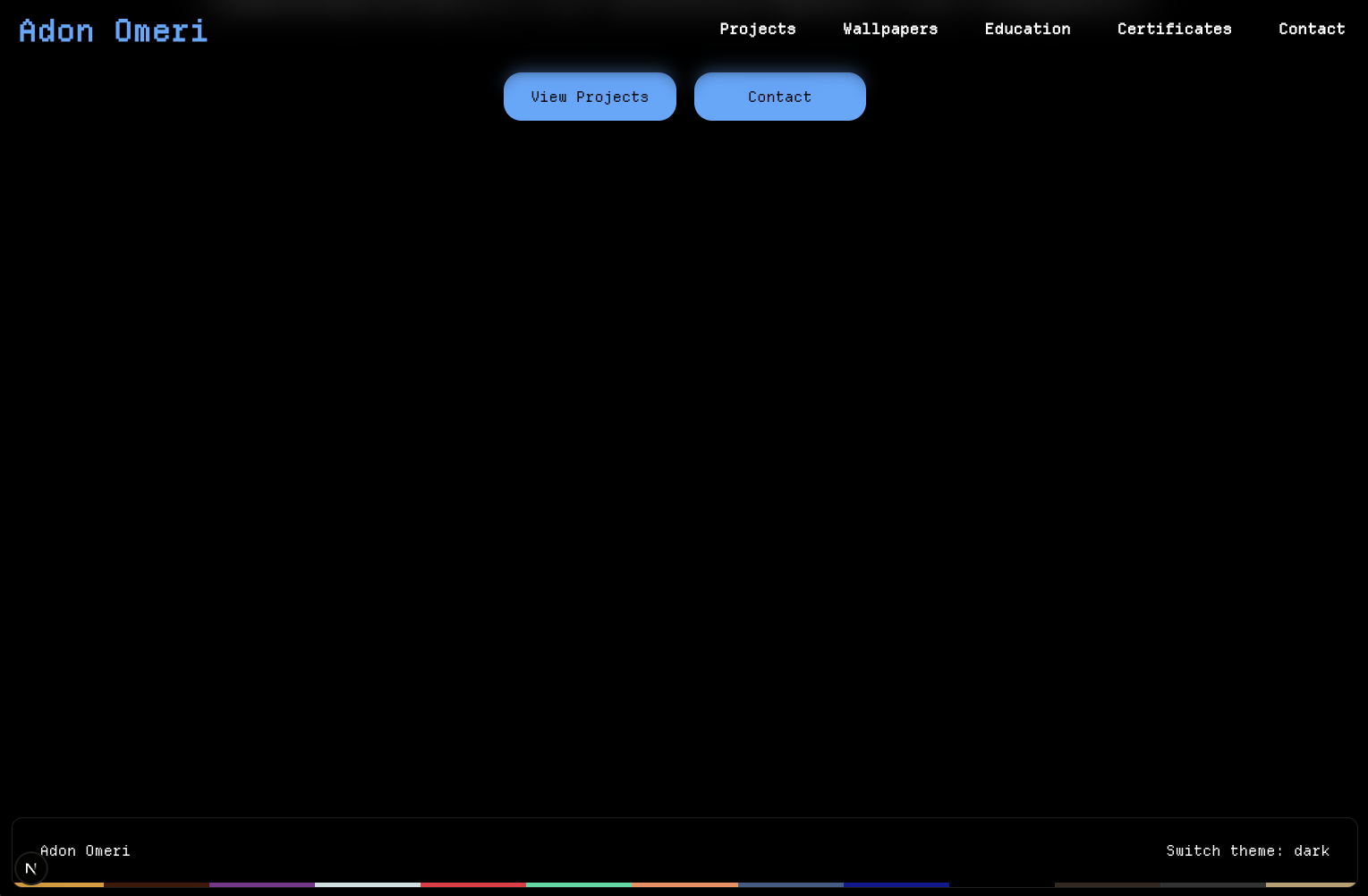The width and height of the screenshot is (1368, 896).
Task: Select Contact in the top navigation
Action: click(x=1311, y=29)
